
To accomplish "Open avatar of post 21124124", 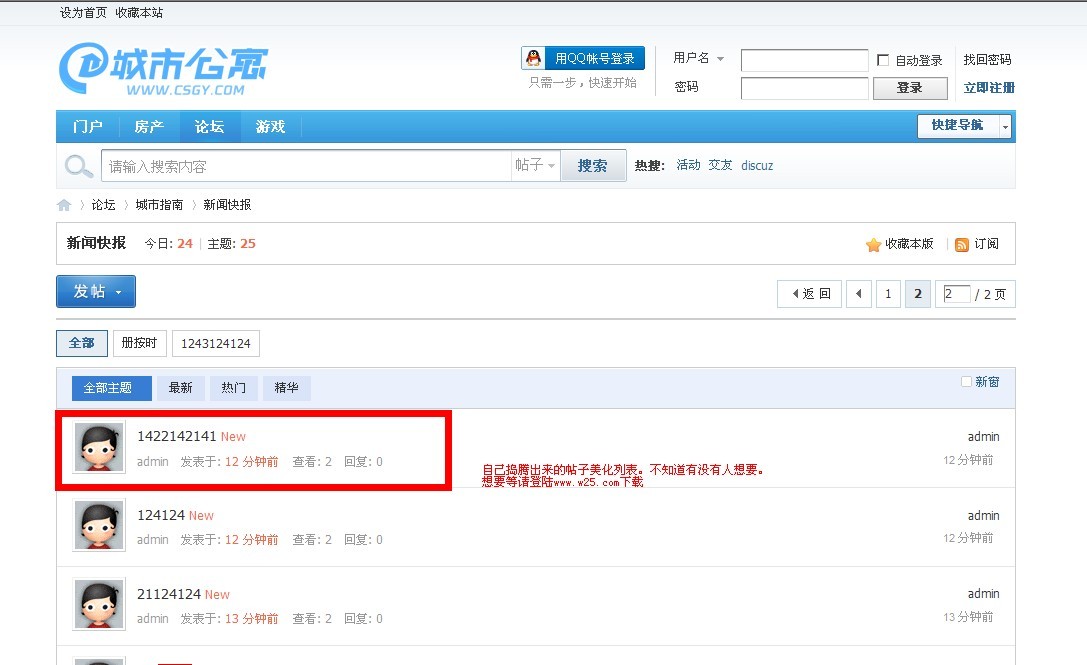I will [x=99, y=604].
